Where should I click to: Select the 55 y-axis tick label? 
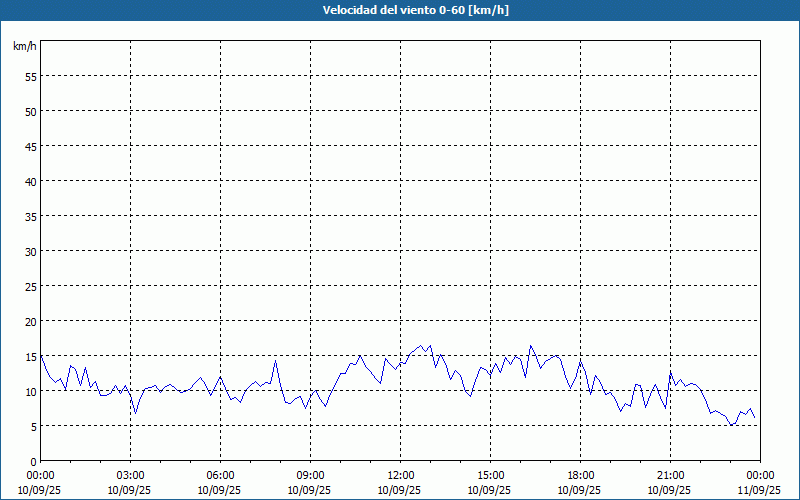point(30,76)
